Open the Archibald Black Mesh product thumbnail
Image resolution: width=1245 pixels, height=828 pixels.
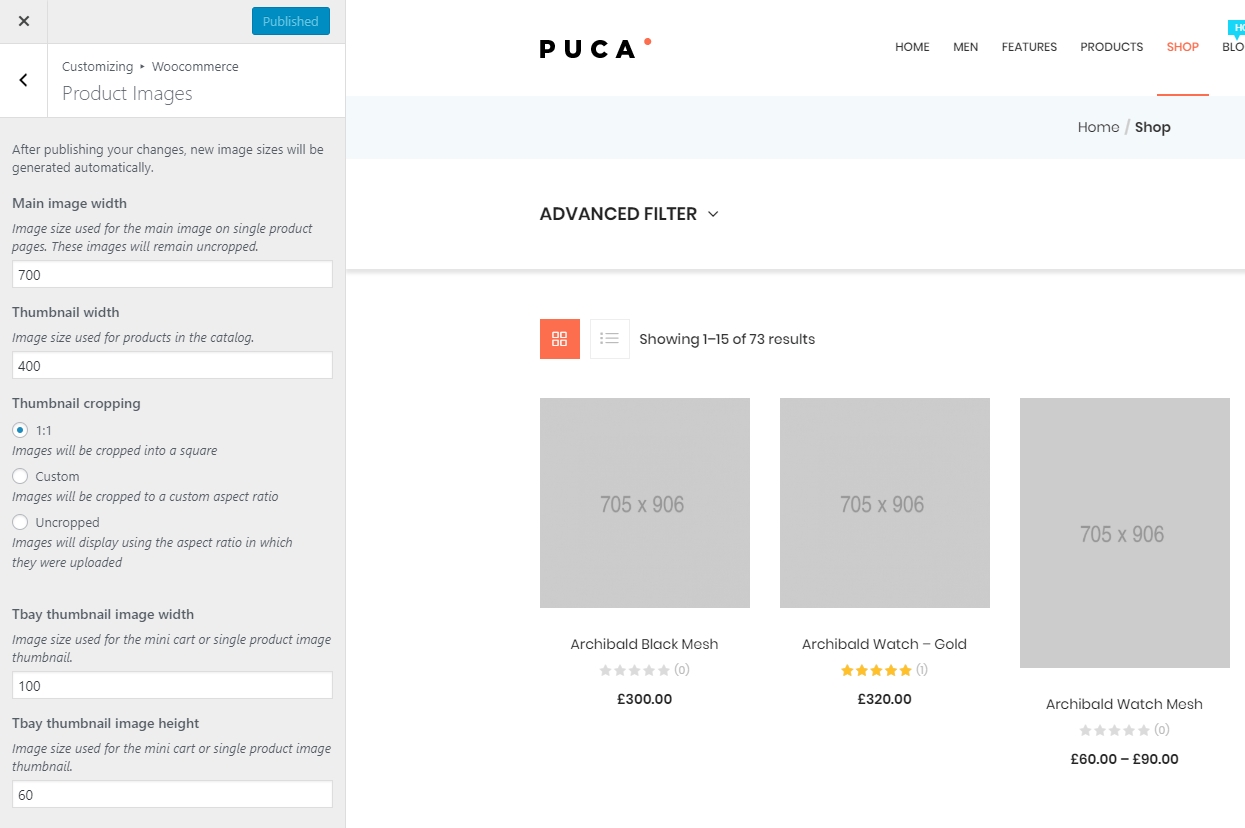point(645,503)
